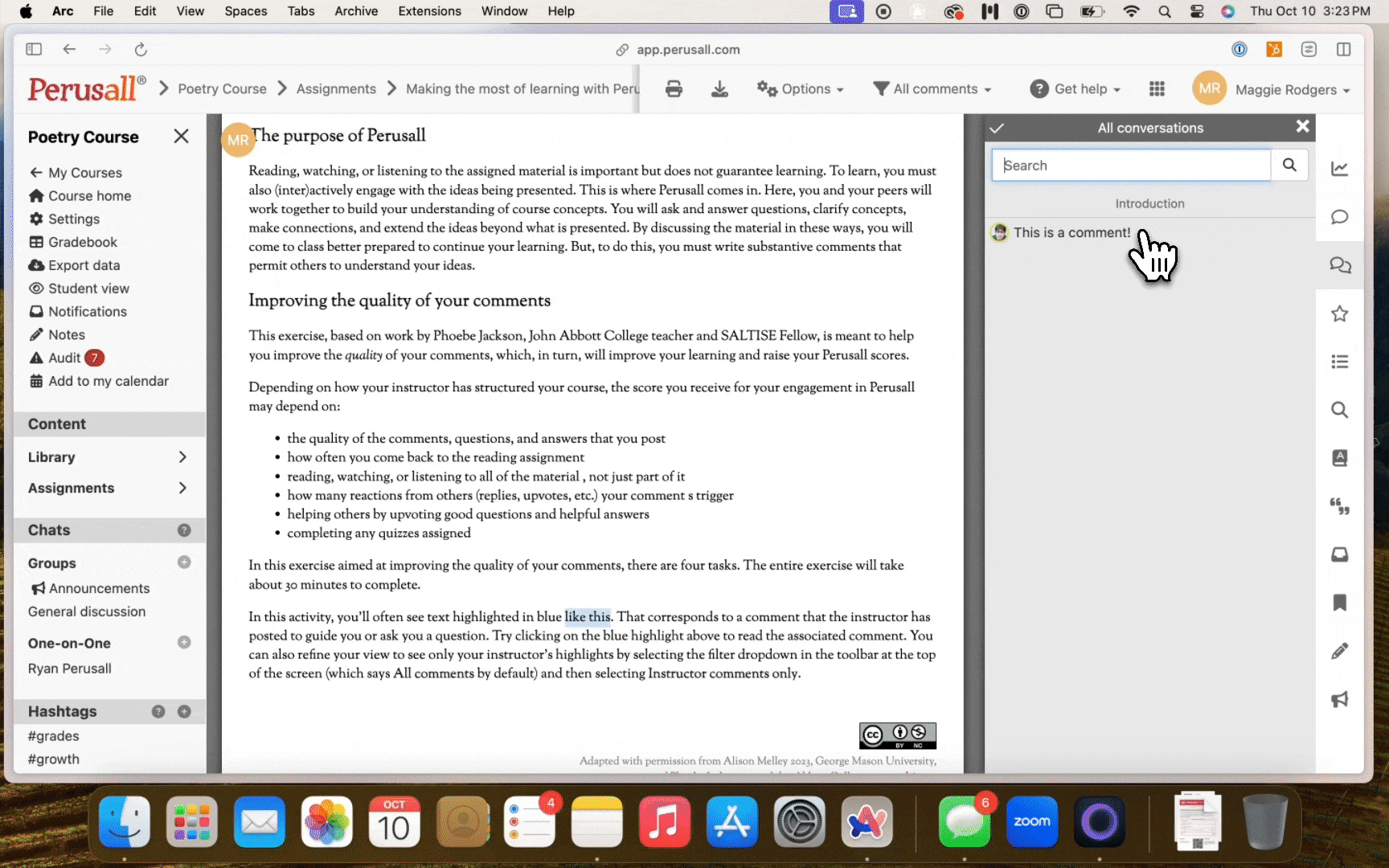The height and width of the screenshot is (868, 1389).
Task: Open the pencil notes icon in right rail
Action: [x=1339, y=651]
